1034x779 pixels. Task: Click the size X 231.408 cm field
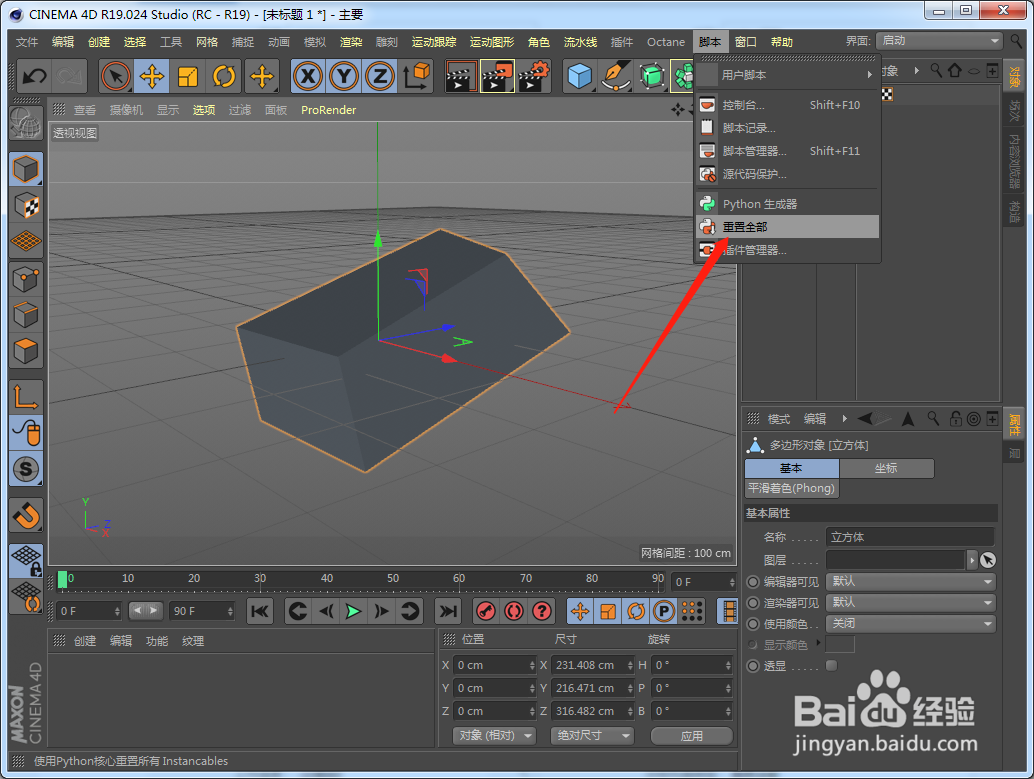click(592, 665)
